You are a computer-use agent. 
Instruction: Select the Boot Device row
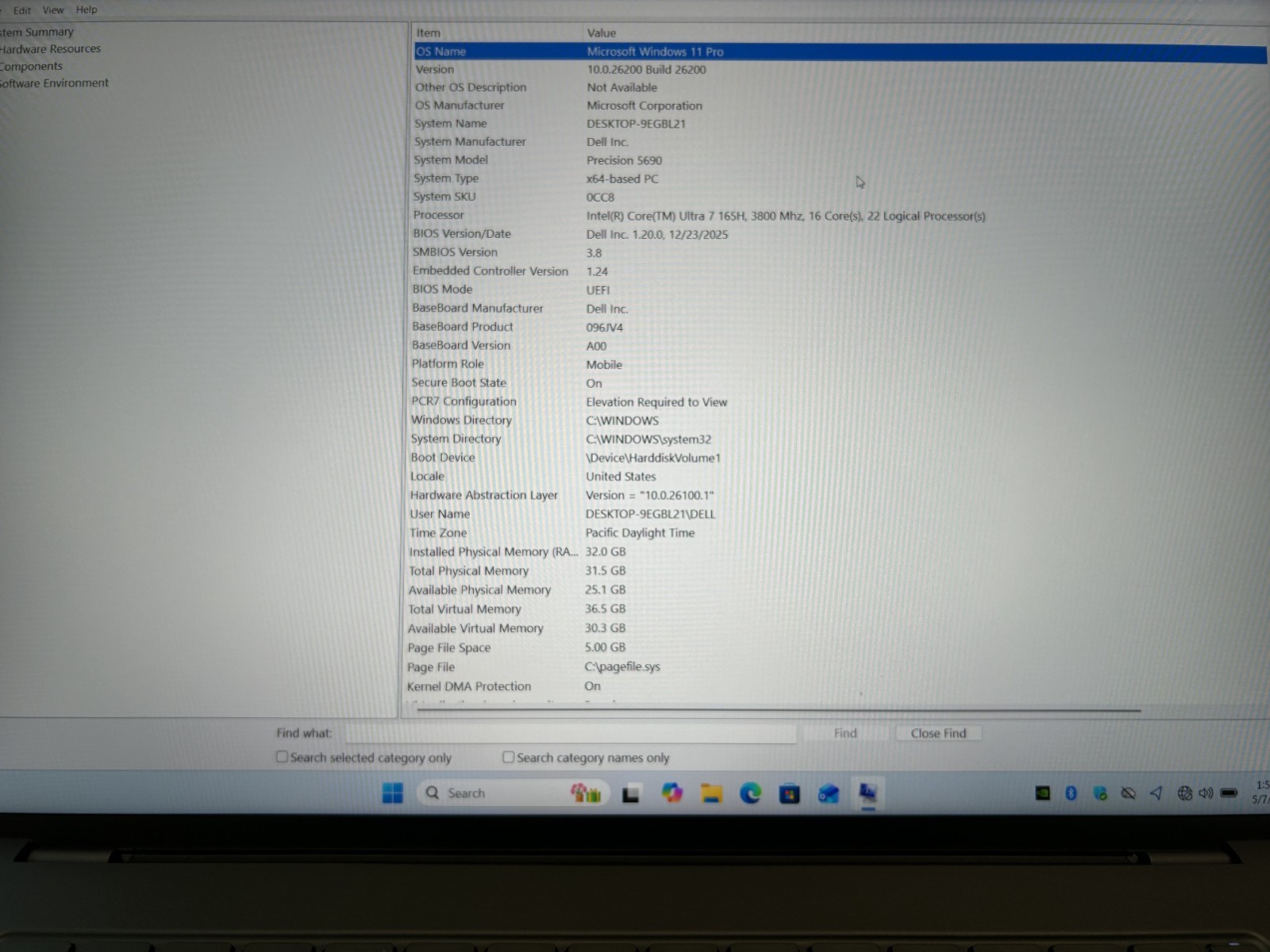point(840,458)
